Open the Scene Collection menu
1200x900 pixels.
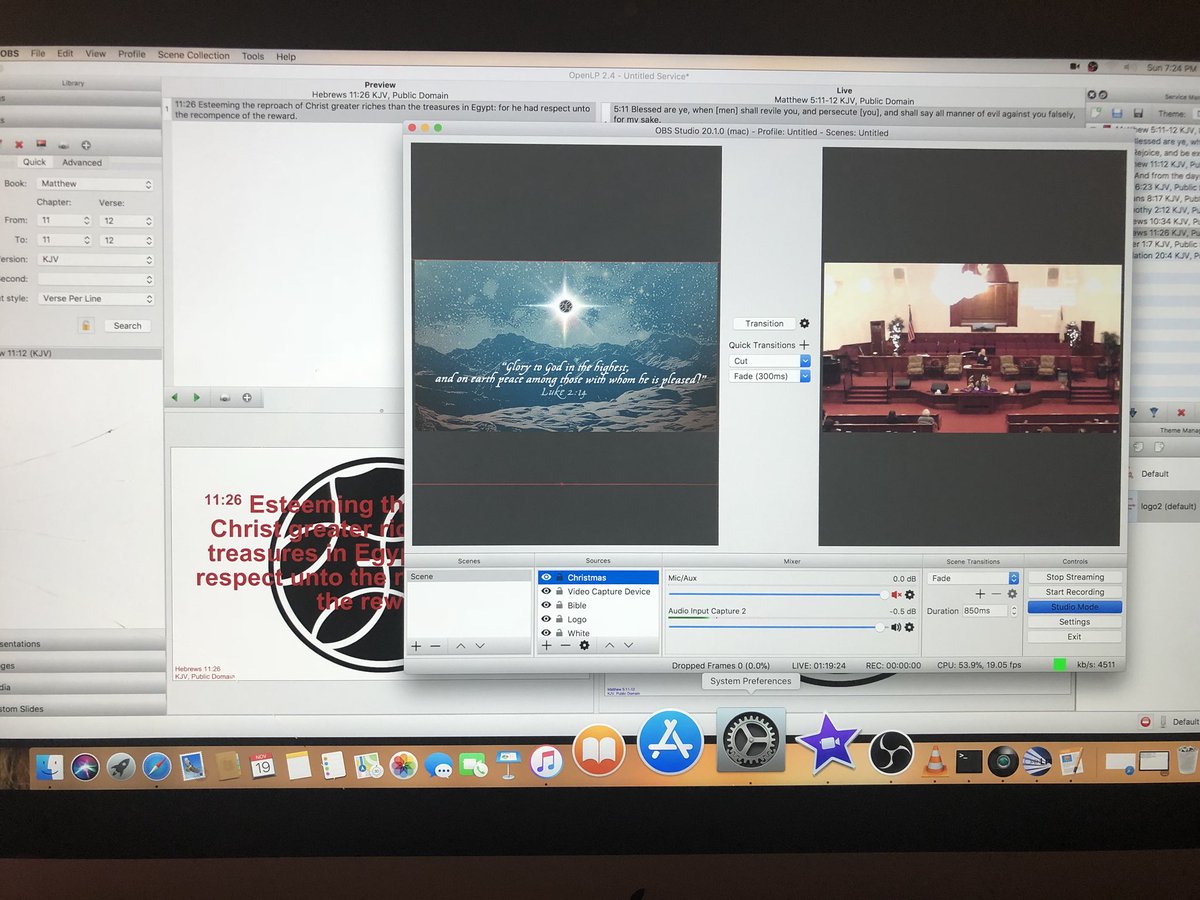click(x=194, y=55)
